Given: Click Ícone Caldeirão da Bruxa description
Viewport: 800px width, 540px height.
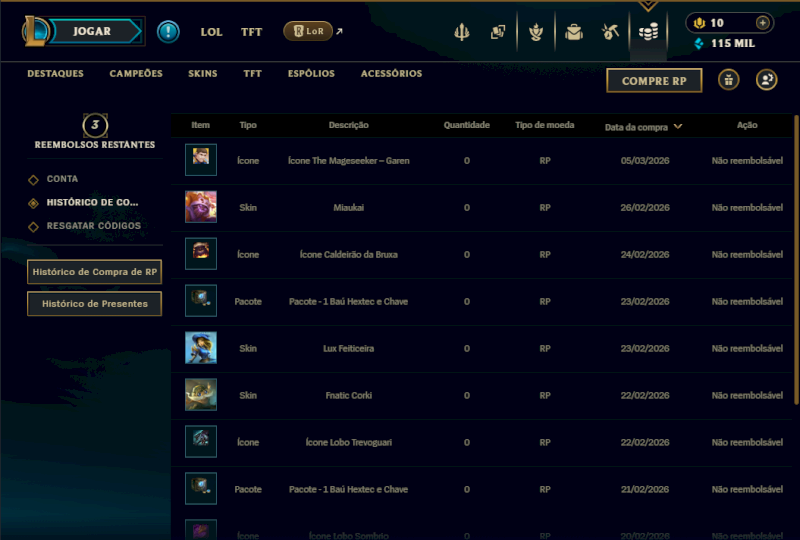Looking at the screenshot, I should click(x=348, y=255).
